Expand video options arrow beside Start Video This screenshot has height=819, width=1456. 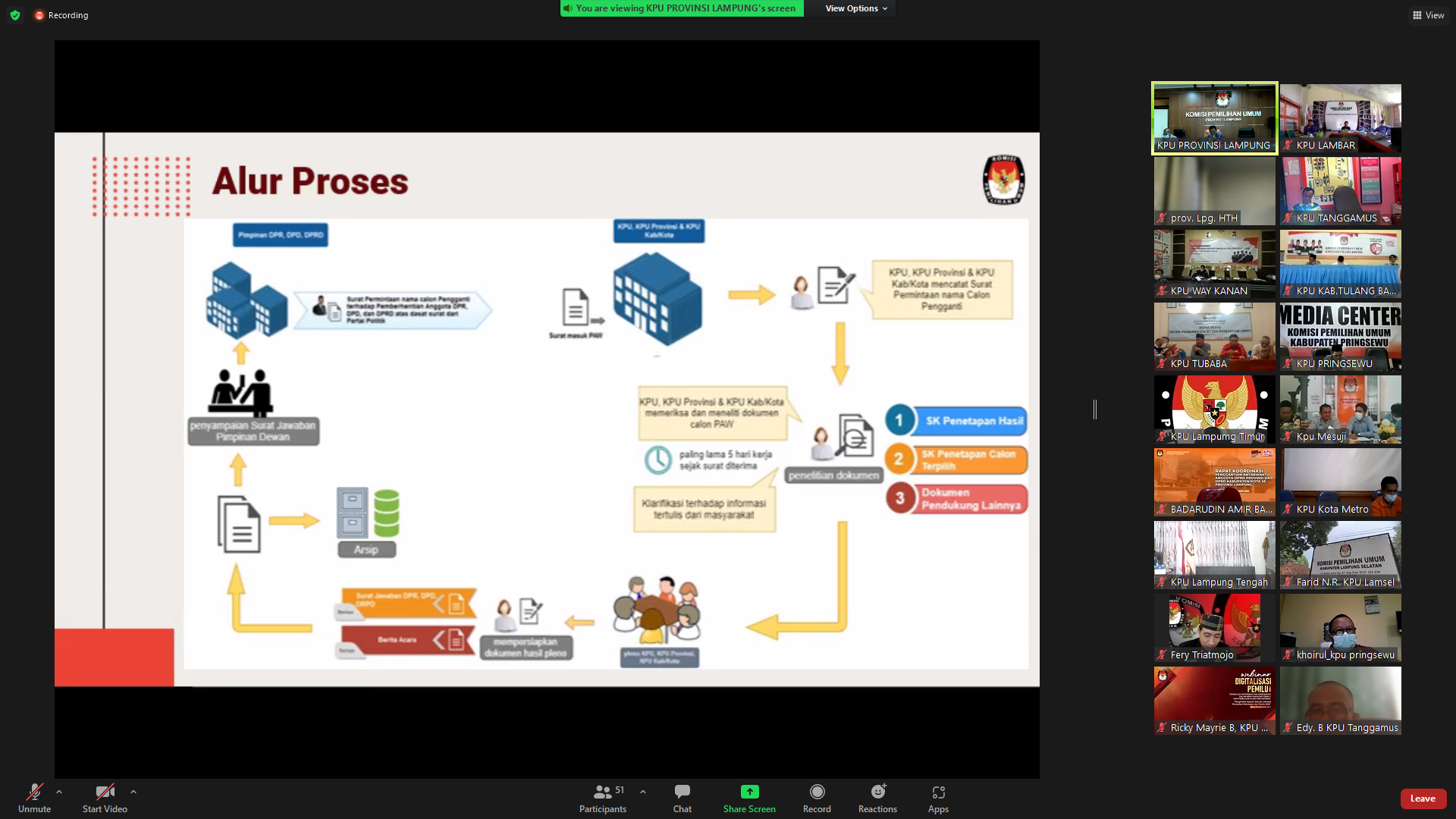point(133,792)
